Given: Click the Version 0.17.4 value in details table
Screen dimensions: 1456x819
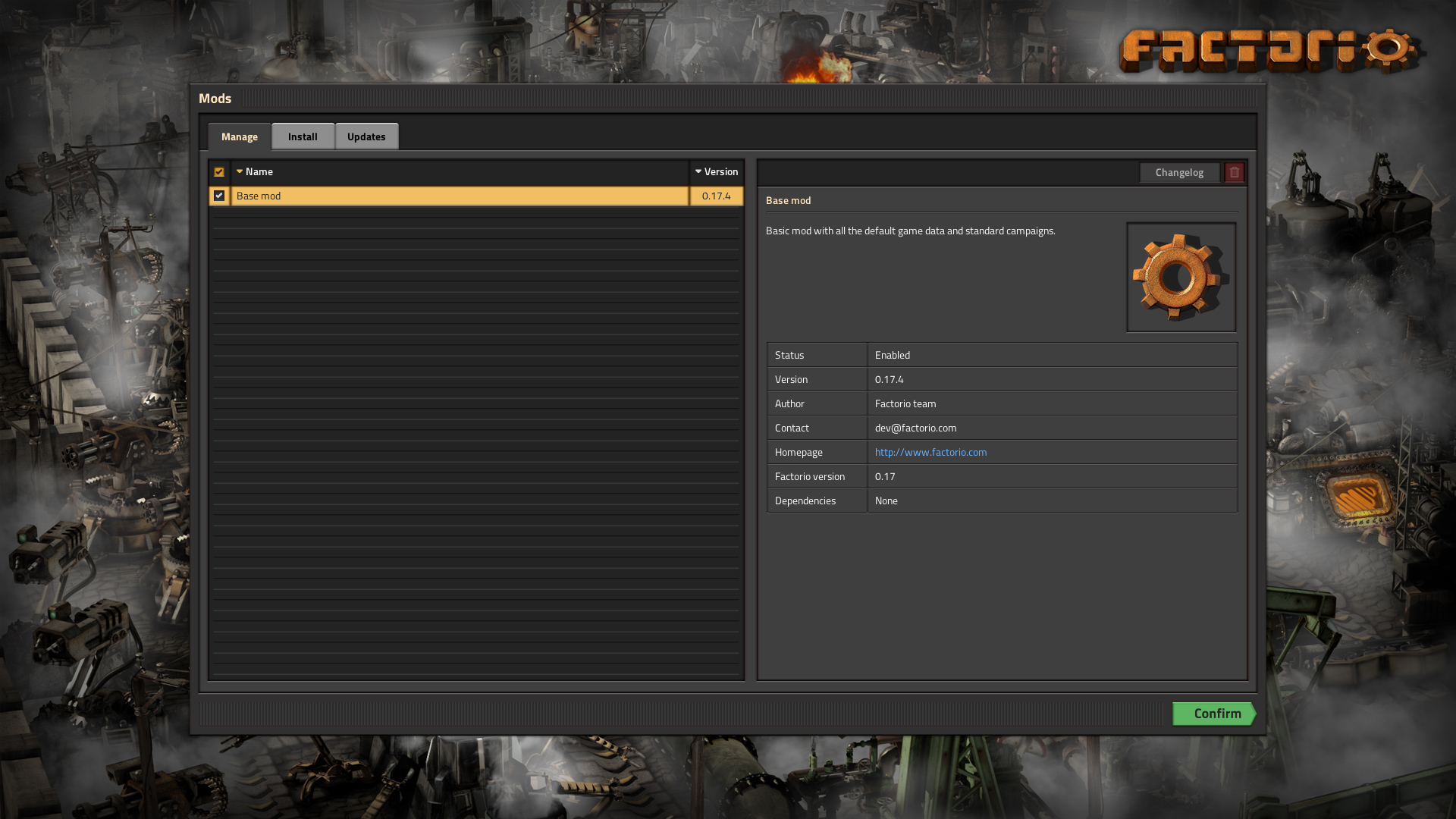Looking at the screenshot, I should pyautogui.click(x=889, y=379).
